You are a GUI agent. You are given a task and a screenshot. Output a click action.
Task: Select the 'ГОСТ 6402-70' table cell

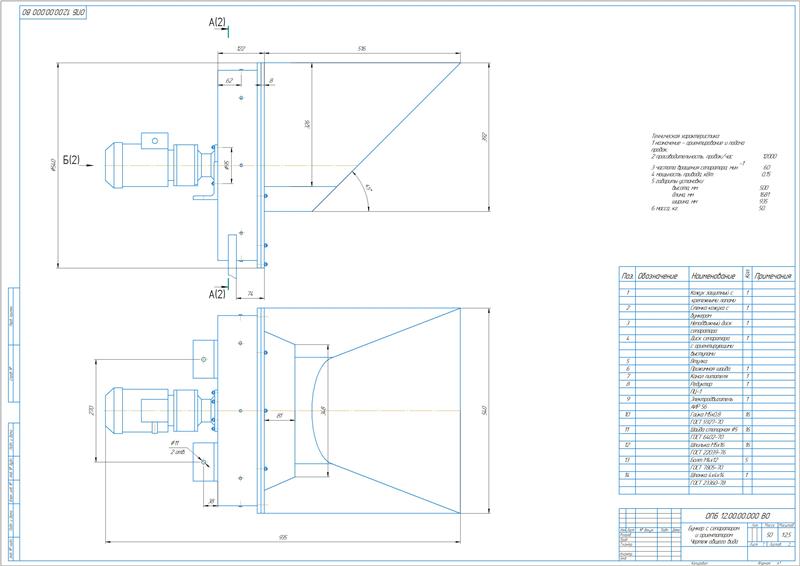pos(706,437)
